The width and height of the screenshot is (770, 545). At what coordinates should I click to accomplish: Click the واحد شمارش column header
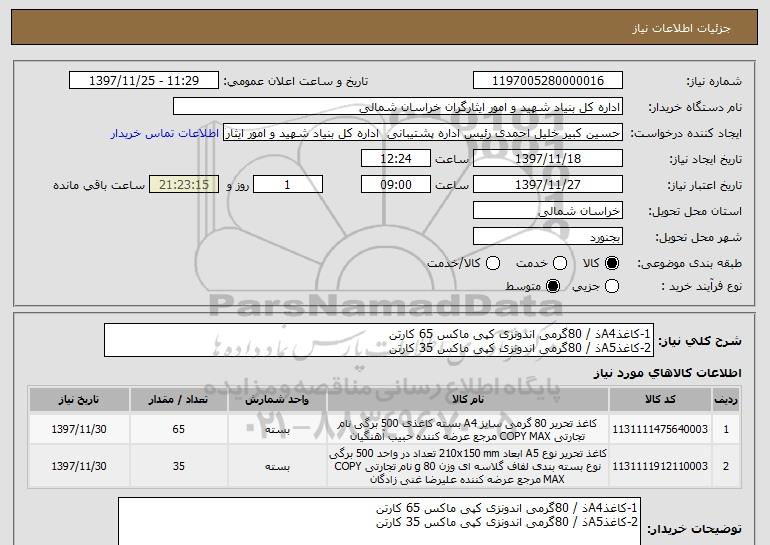[x=277, y=400]
